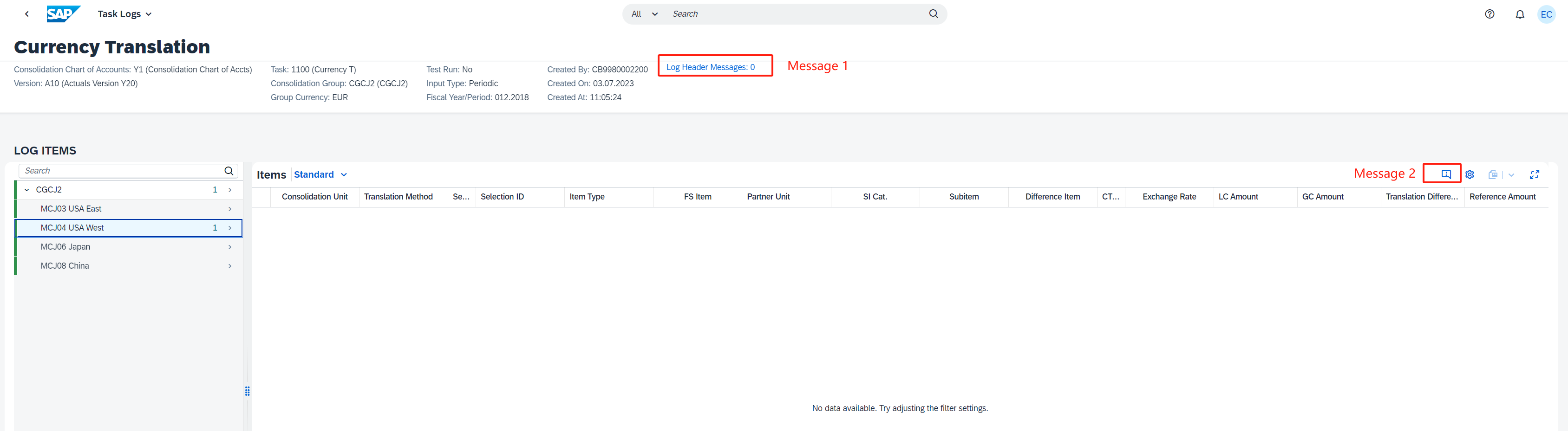Image resolution: width=1568 pixels, height=431 pixels.
Task: Open the Log Header Messages: 0 link
Action: click(x=710, y=67)
